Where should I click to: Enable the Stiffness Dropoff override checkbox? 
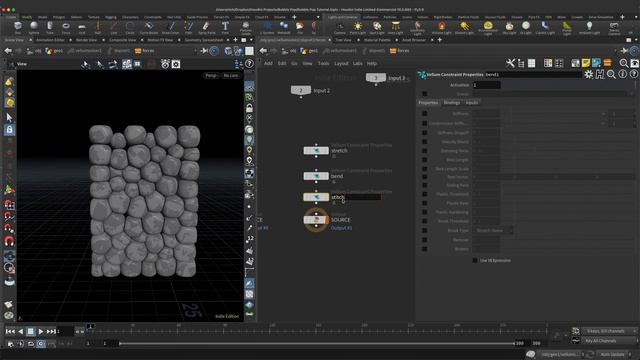424,133
